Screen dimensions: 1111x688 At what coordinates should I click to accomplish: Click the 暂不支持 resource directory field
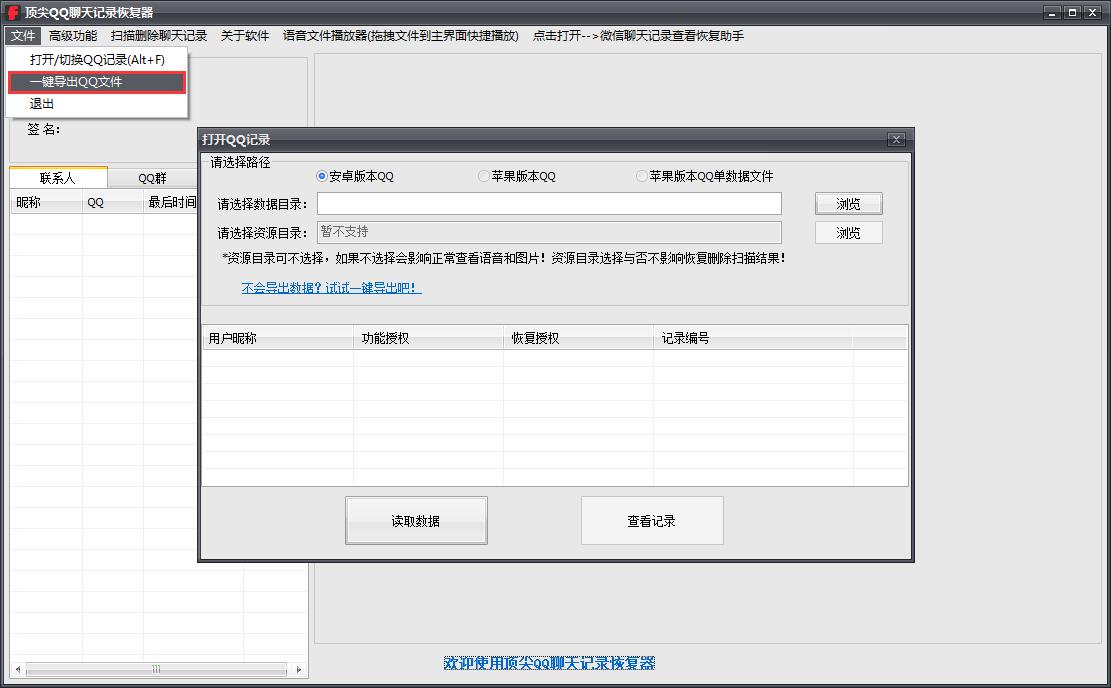(x=549, y=232)
